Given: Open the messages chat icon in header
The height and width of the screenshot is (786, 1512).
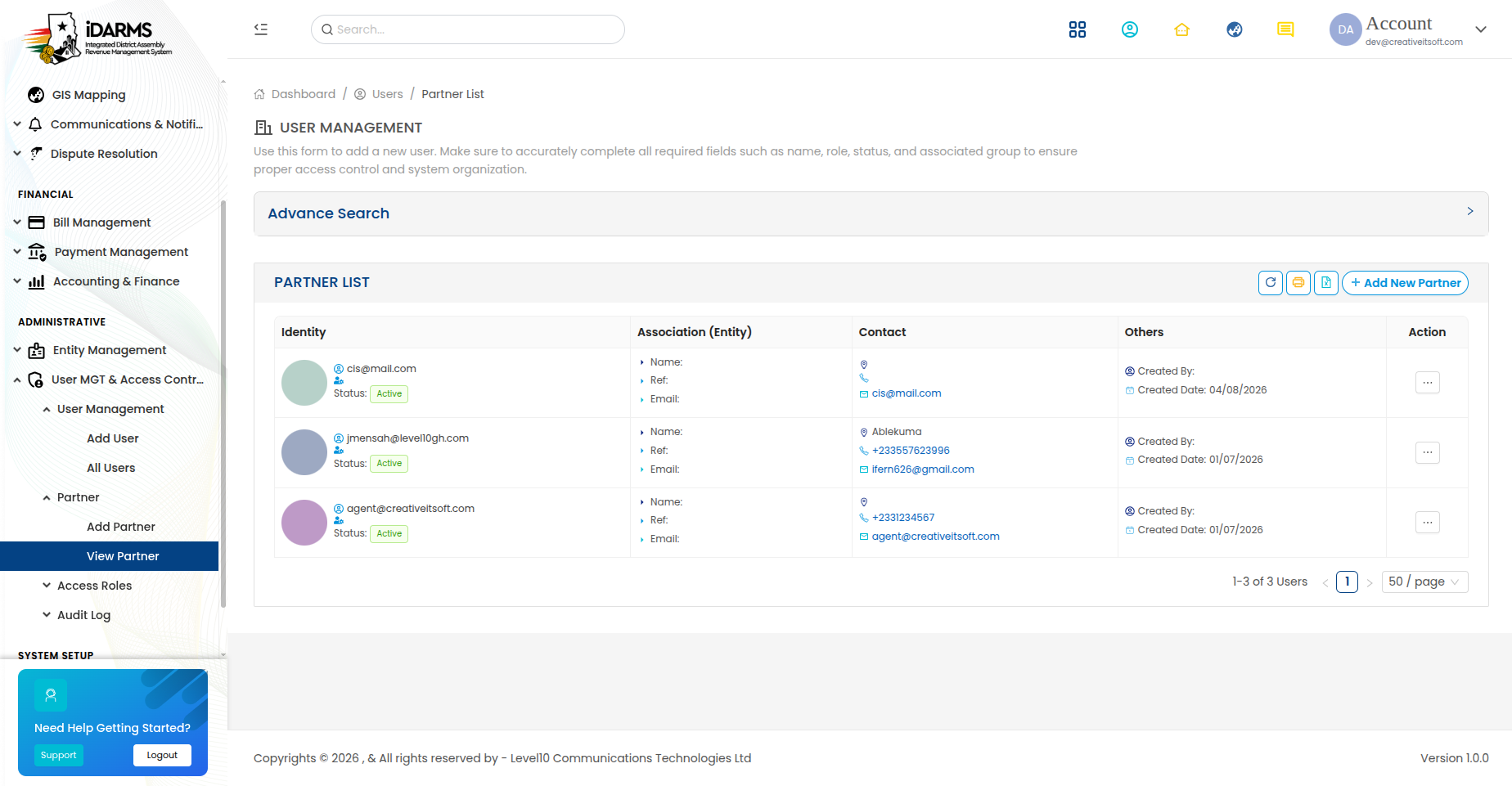Looking at the screenshot, I should [x=1285, y=29].
